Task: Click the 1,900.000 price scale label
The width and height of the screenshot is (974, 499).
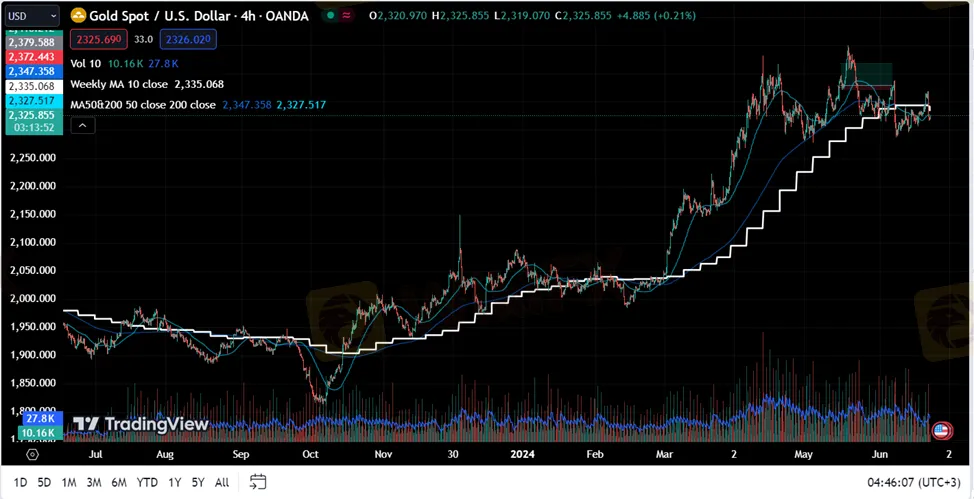Action: click(x=34, y=355)
